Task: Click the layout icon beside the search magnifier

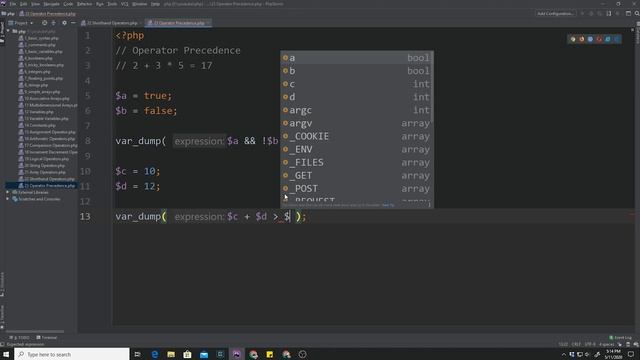Action: pos(628,13)
